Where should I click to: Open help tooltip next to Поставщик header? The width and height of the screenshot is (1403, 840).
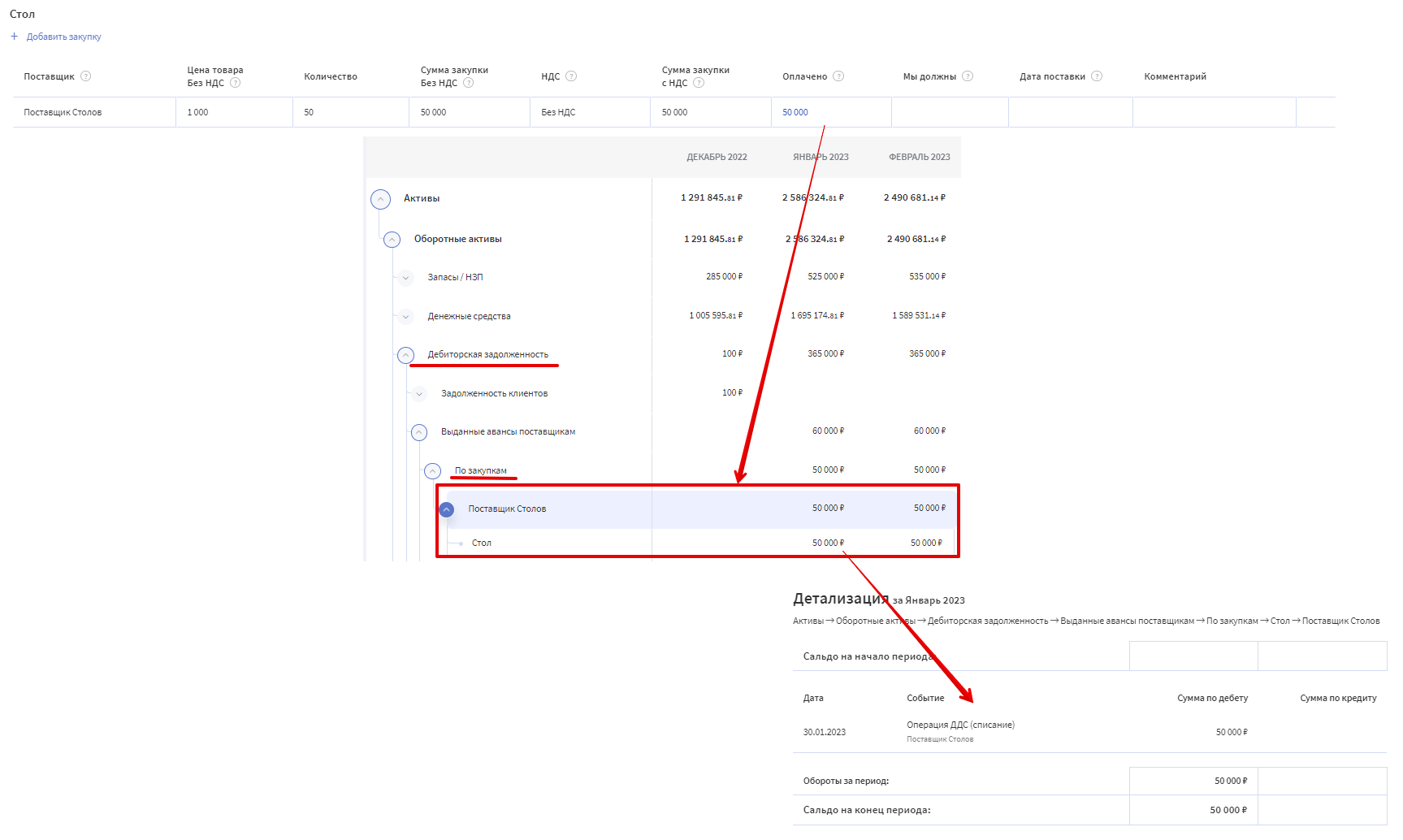(x=85, y=76)
